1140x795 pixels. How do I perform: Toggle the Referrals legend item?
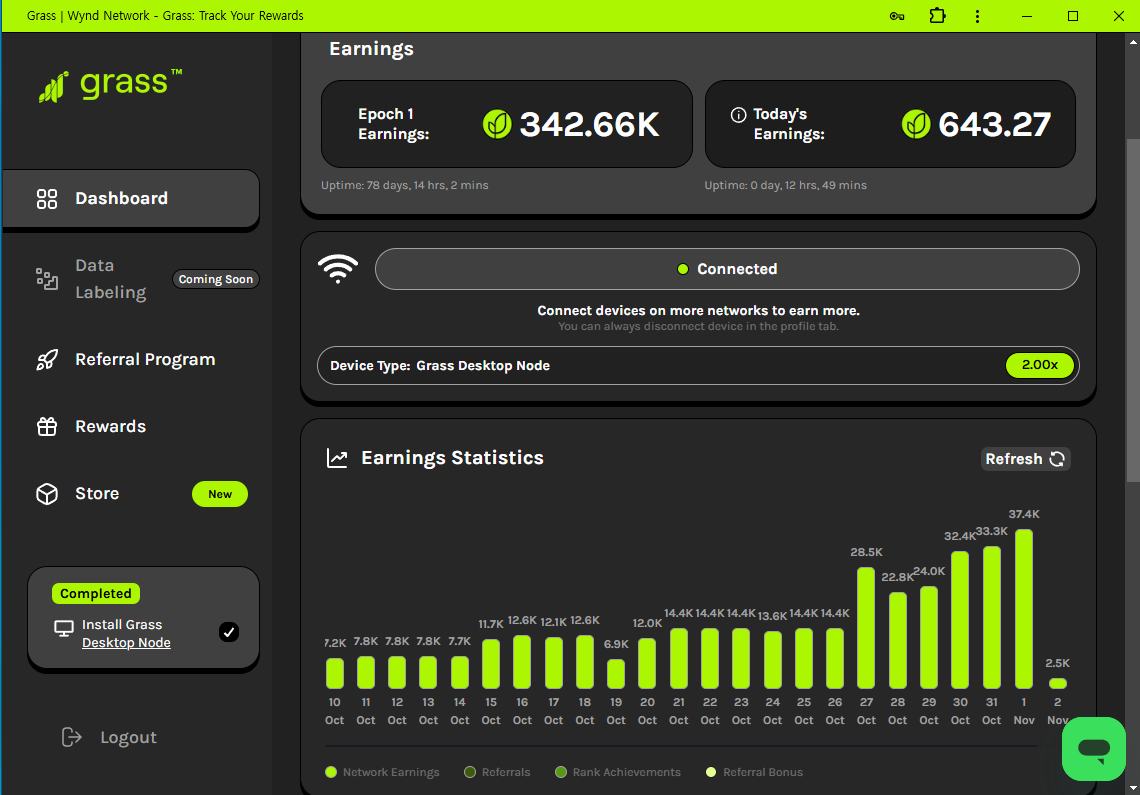(x=497, y=772)
